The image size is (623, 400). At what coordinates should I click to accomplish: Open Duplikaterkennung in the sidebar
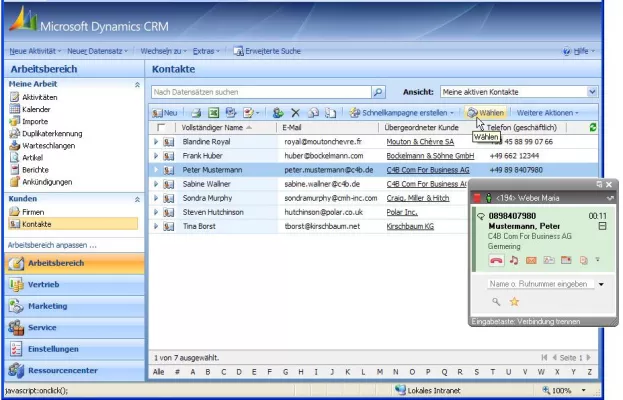[x=52, y=133]
